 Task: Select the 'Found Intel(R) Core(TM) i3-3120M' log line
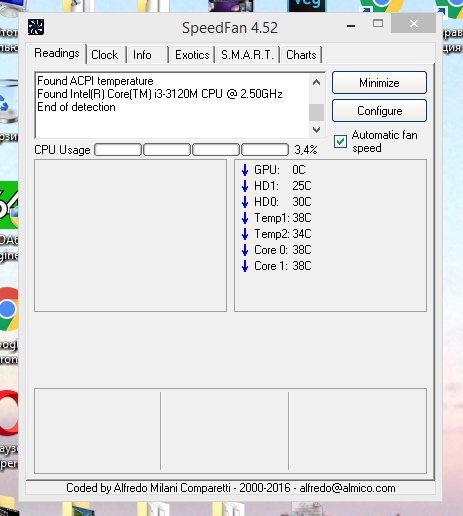[x=160, y=94]
